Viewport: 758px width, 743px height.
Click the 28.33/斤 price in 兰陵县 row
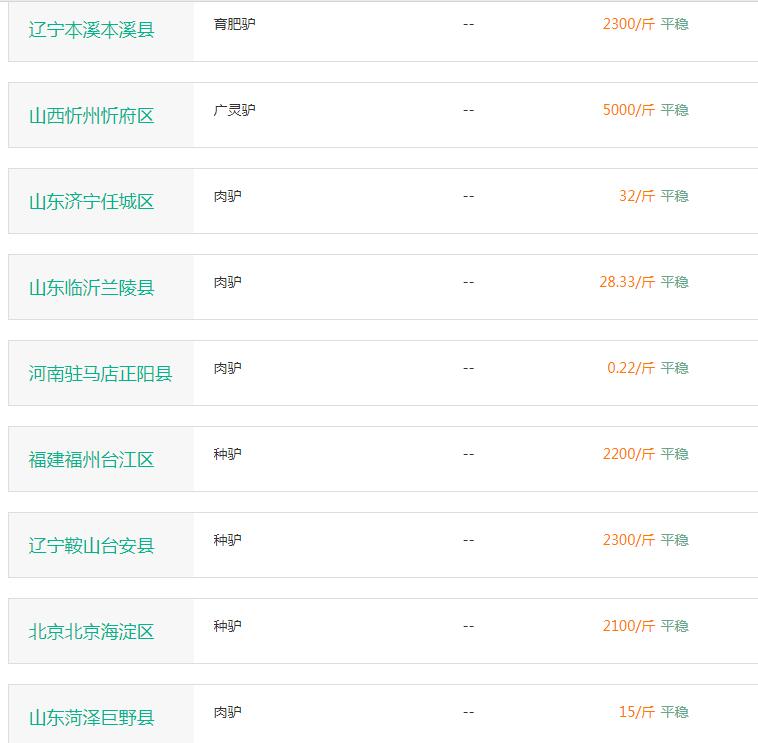(x=627, y=282)
